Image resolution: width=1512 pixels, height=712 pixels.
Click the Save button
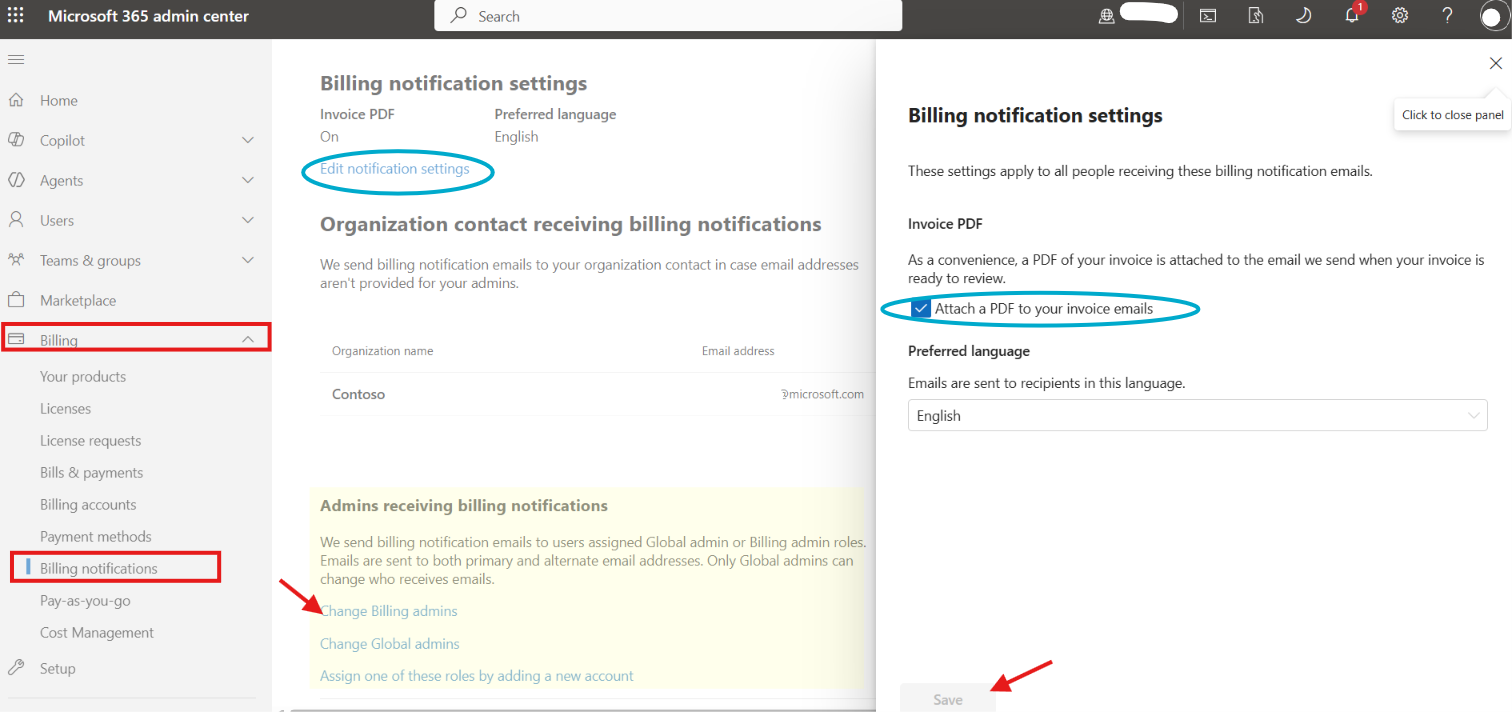pyautogui.click(x=948, y=699)
